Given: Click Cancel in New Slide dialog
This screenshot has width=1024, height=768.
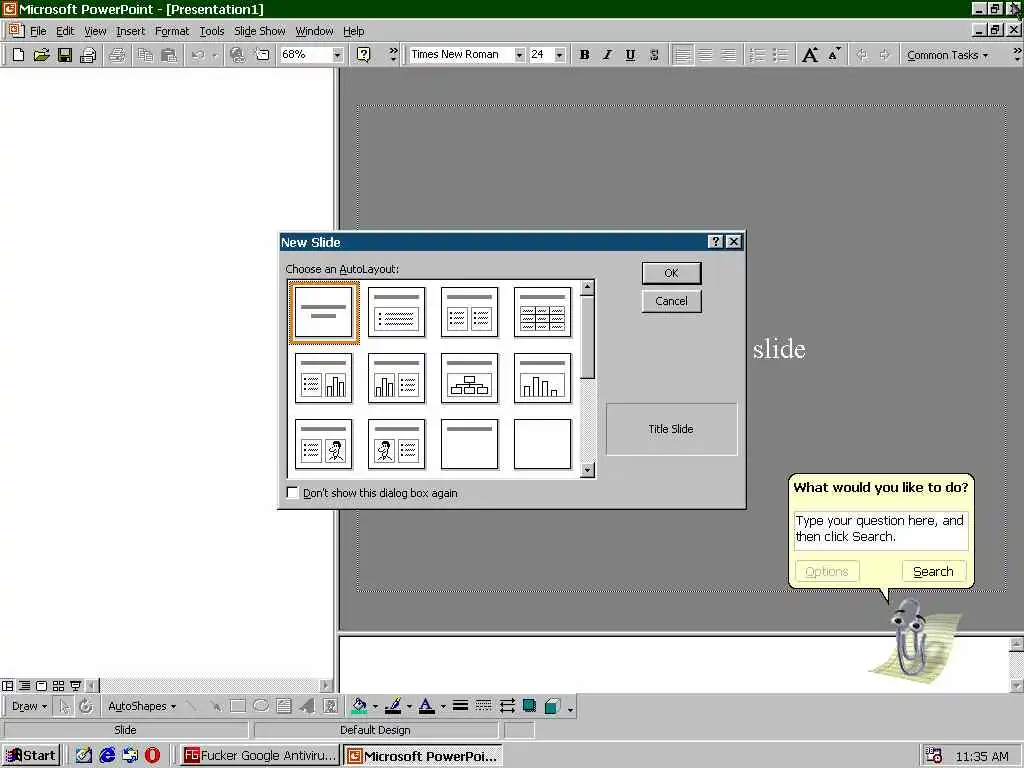Looking at the screenshot, I should point(671,301).
